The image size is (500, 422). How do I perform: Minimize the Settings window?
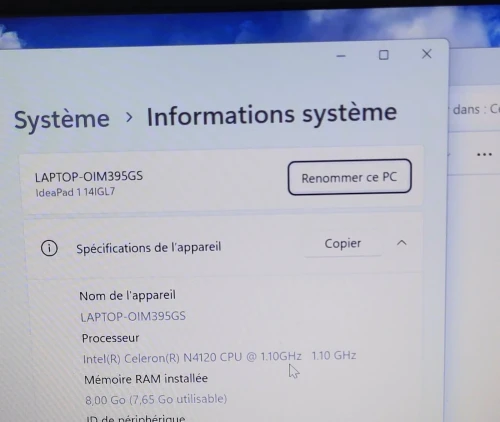(x=341, y=56)
